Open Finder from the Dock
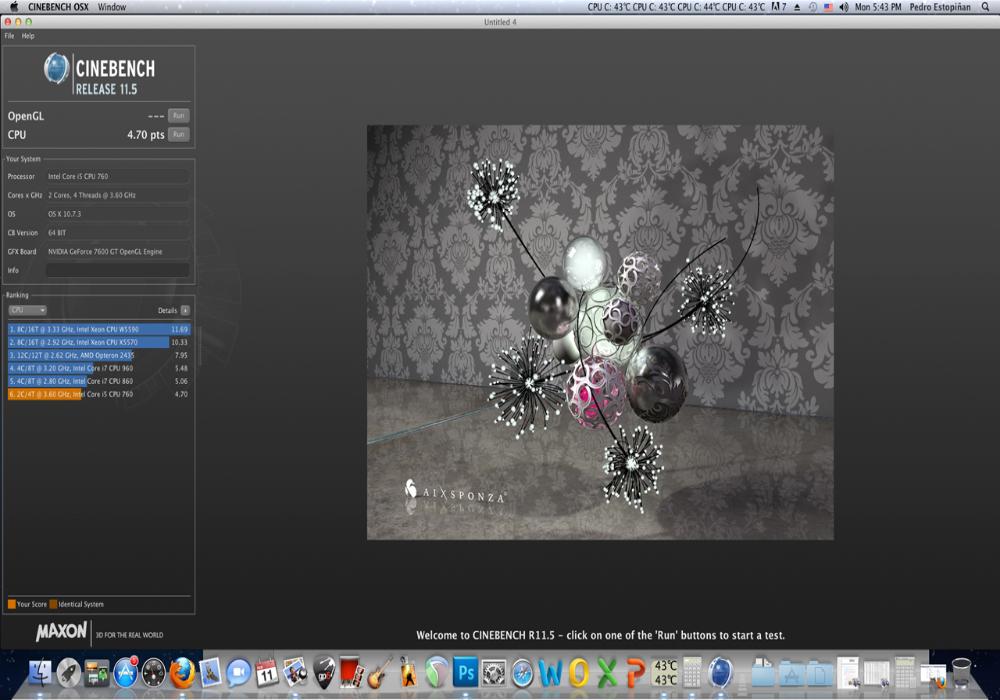Screen dimensions: 1000x700 [x=40, y=673]
